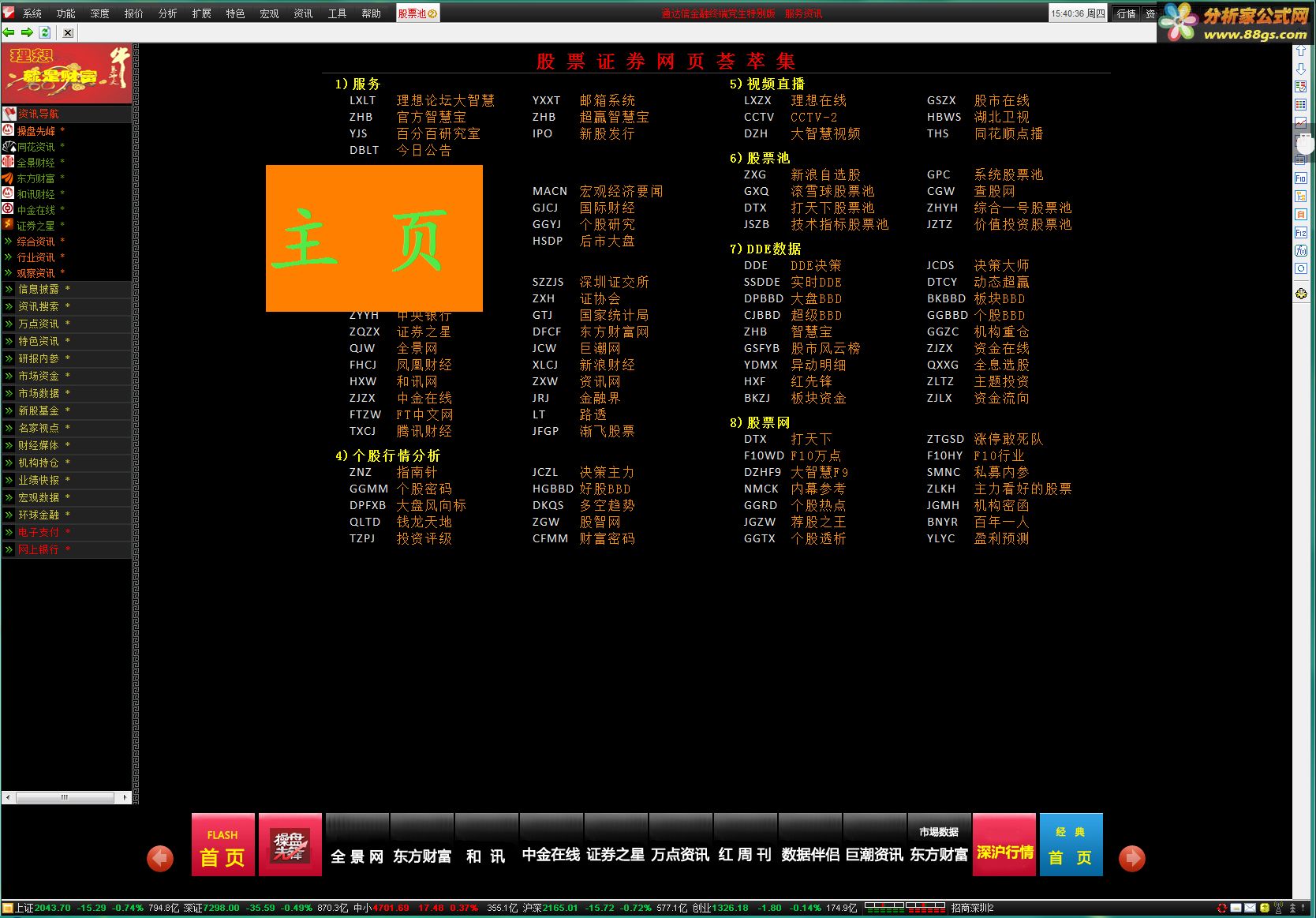Viewport: 1316px width, 918px height.
Task: Expand 宏观数据 section in the sidebar
Action: 66,497
